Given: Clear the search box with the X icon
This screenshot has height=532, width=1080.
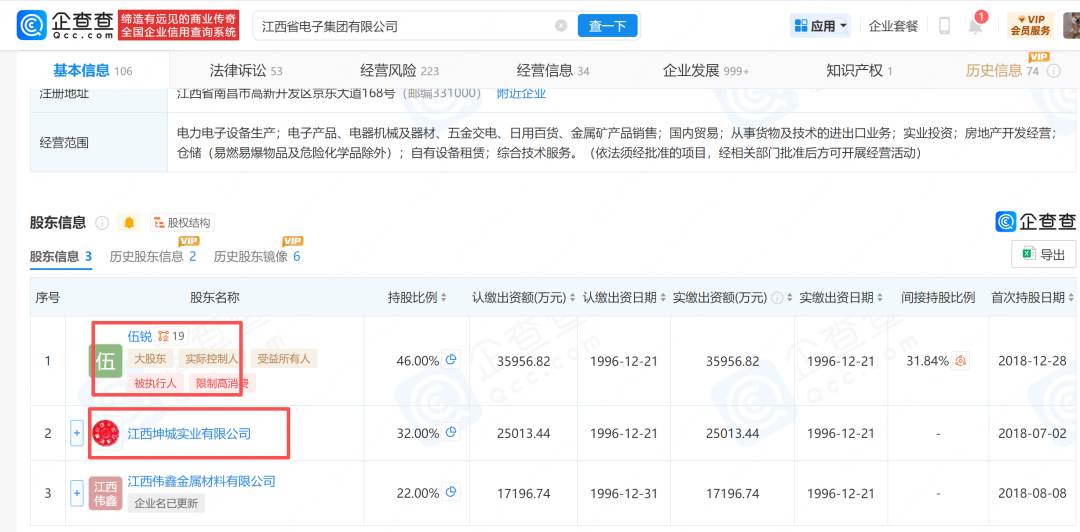Looking at the screenshot, I should pos(561,26).
